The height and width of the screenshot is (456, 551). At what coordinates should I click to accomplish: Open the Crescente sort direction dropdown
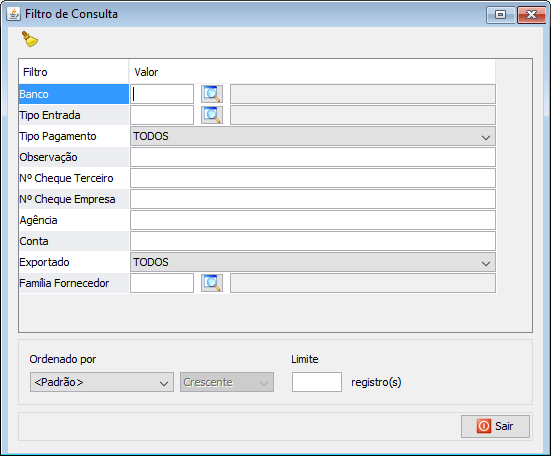[227, 382]
